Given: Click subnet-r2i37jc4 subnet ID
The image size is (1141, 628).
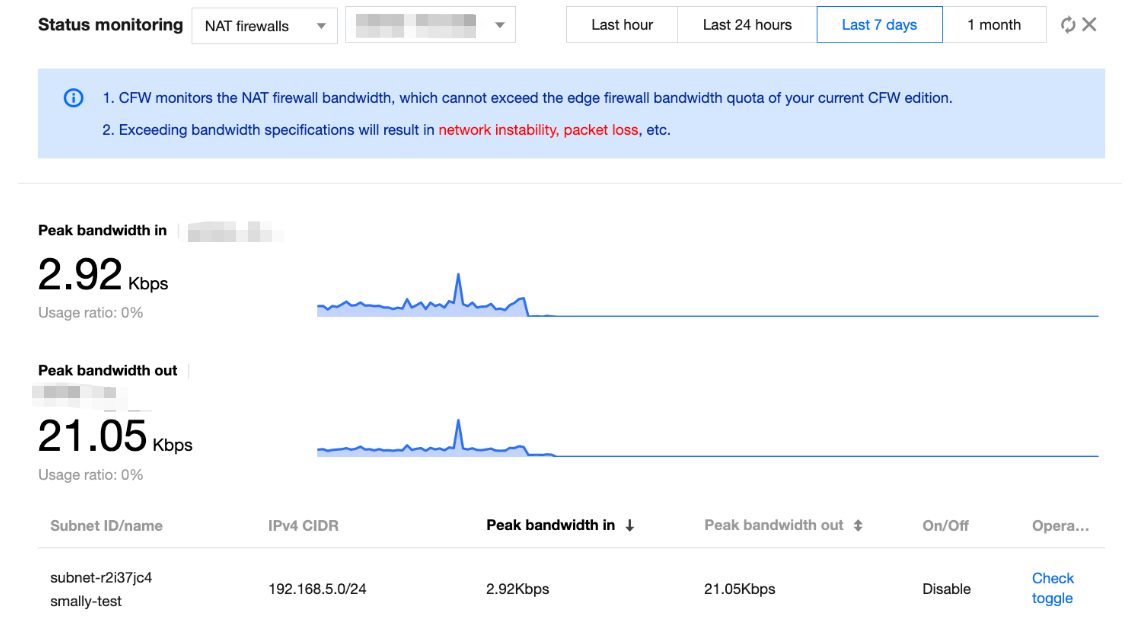Looking at the screenshot, I should click(x=101, y=578).
